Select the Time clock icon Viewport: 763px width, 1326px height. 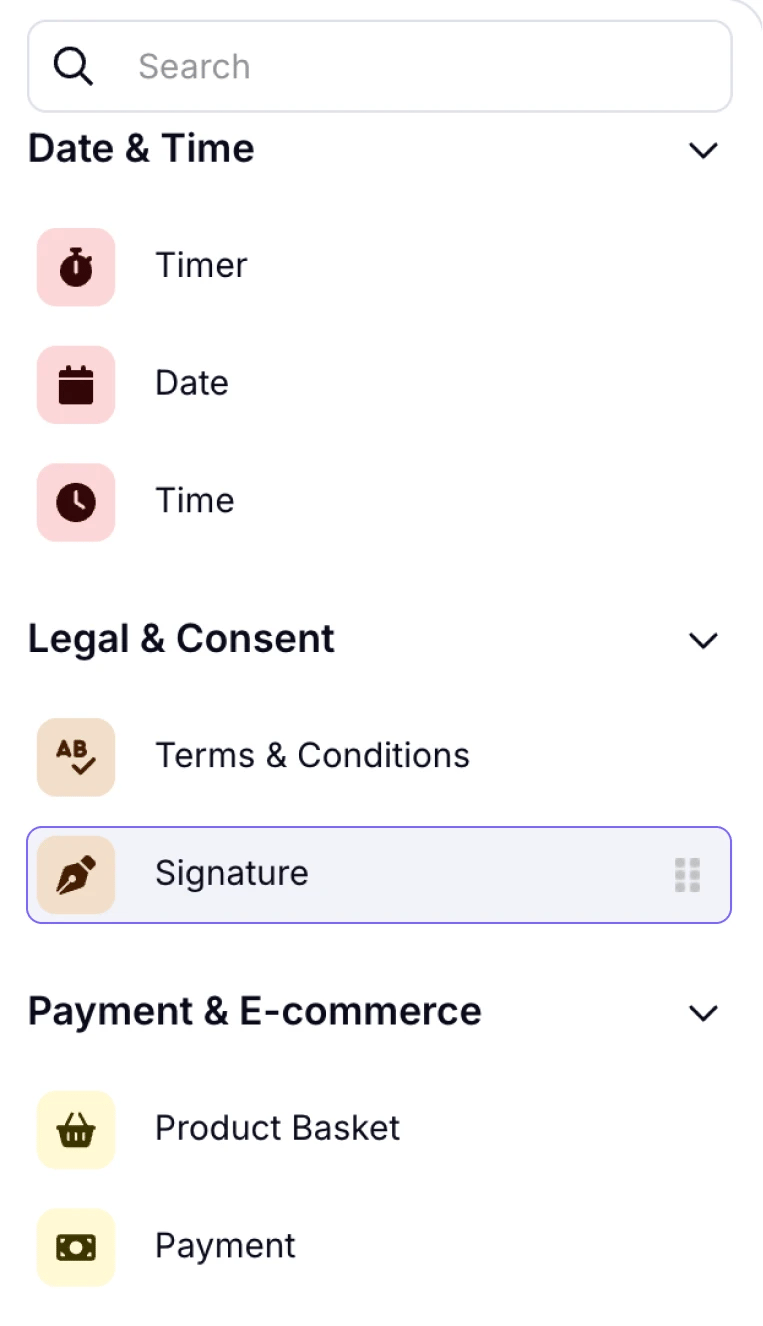coord(75,503)
